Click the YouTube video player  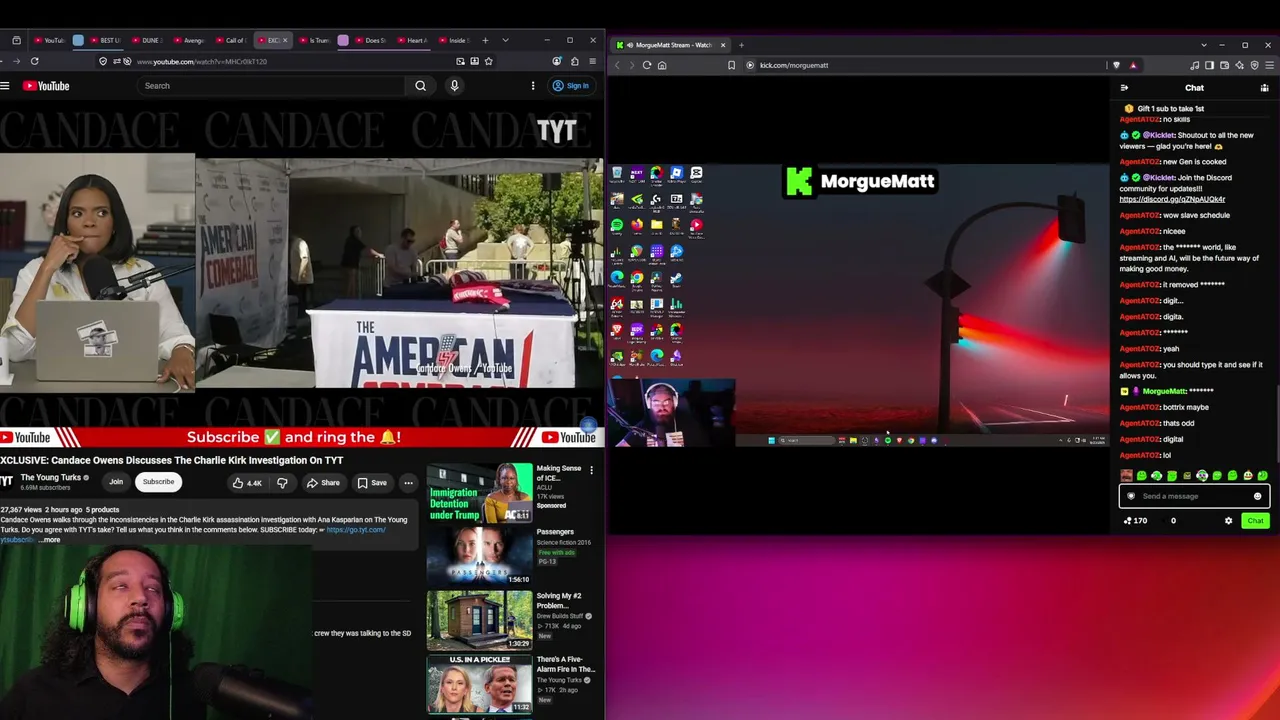[x=302, y=275]
